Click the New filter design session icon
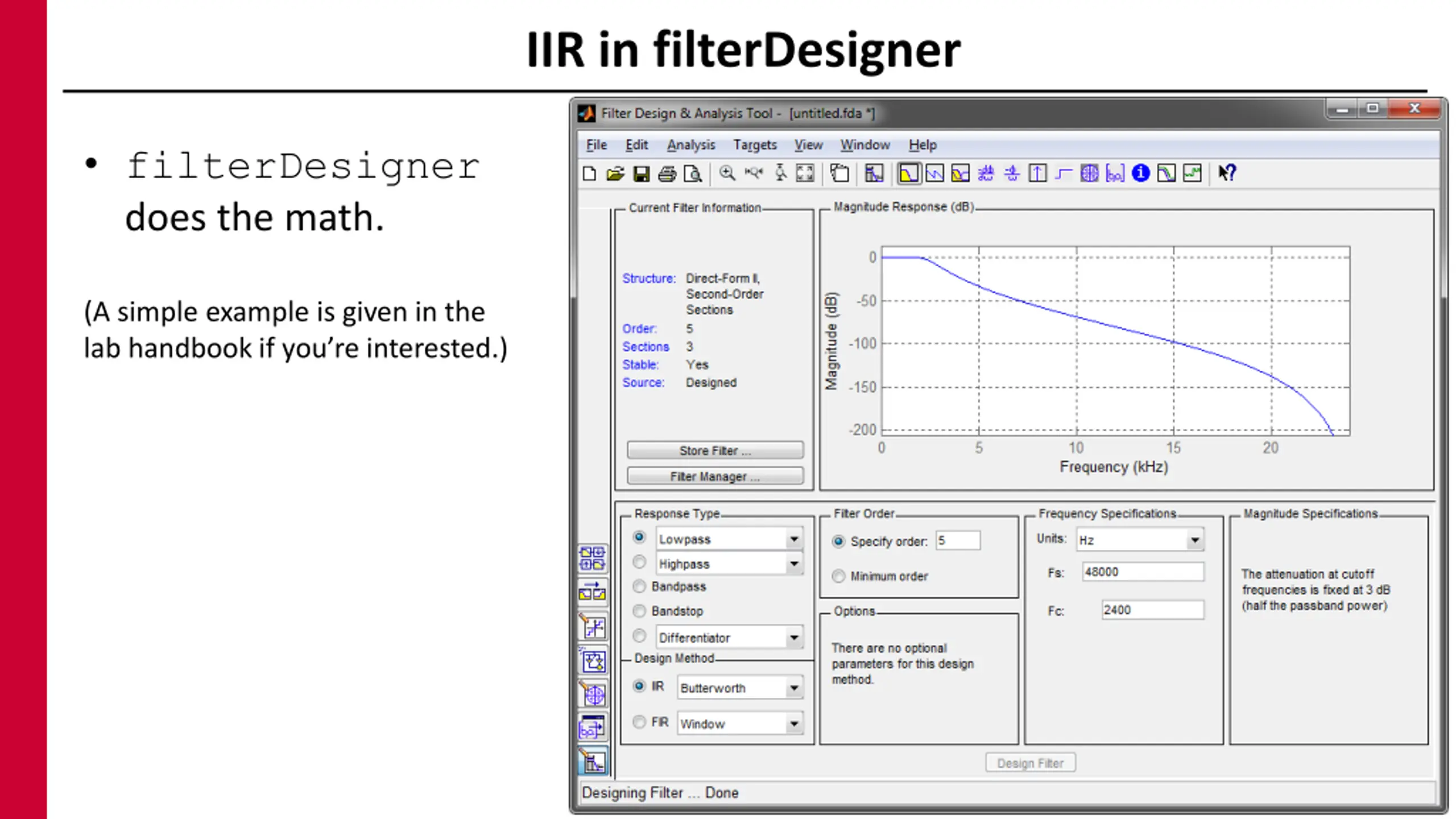Image resolution: width=1456 pixels, height=819 pixels. 590,173
